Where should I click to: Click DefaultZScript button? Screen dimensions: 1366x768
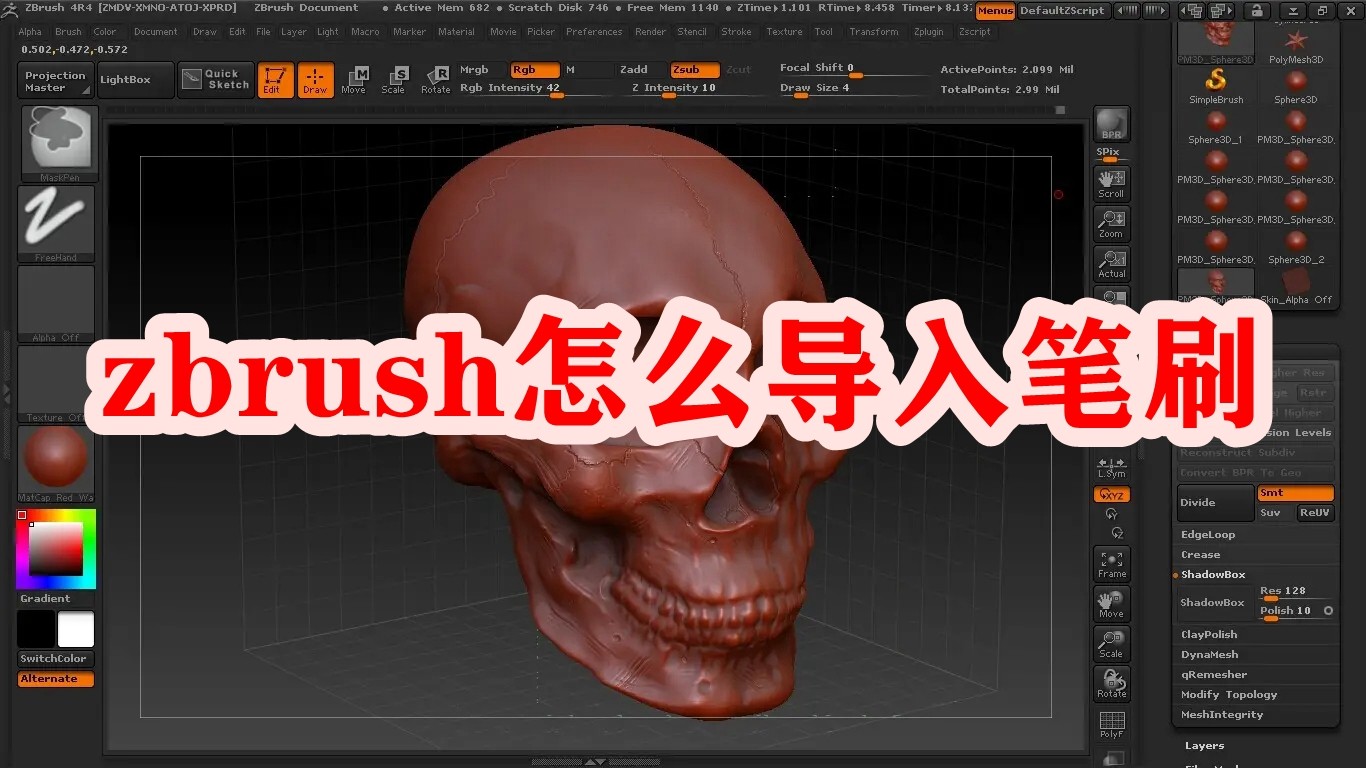(x=1062, y=11)
